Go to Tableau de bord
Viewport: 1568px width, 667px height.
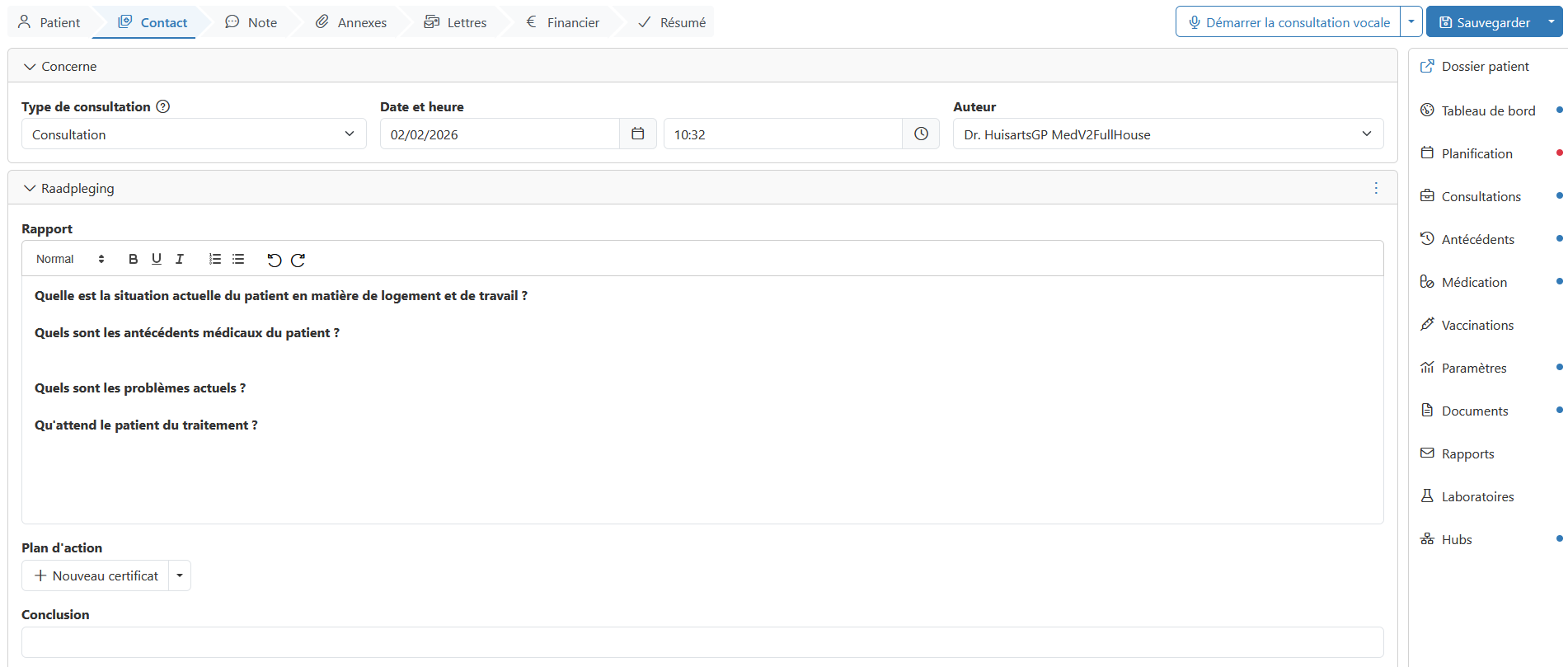tap(1478, 110)
